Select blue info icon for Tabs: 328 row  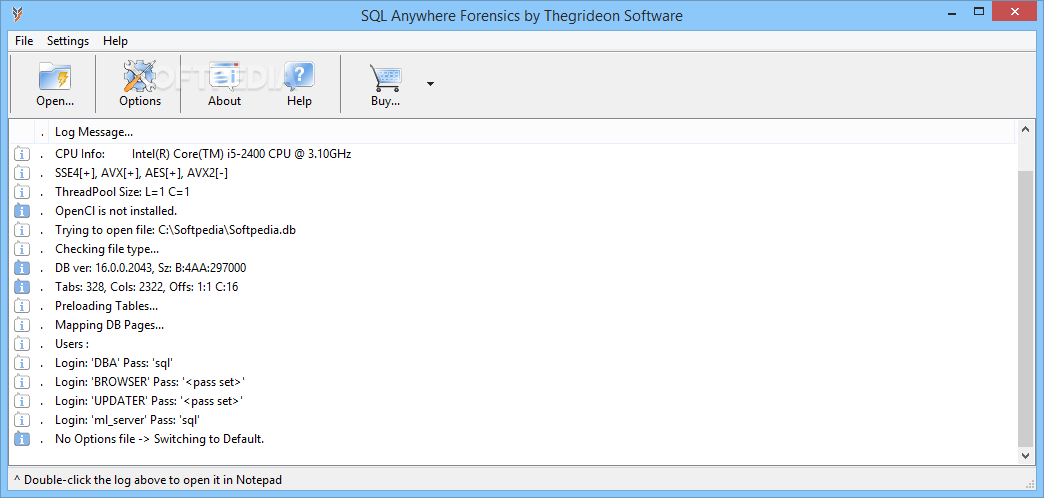click(x=22, y=287)
